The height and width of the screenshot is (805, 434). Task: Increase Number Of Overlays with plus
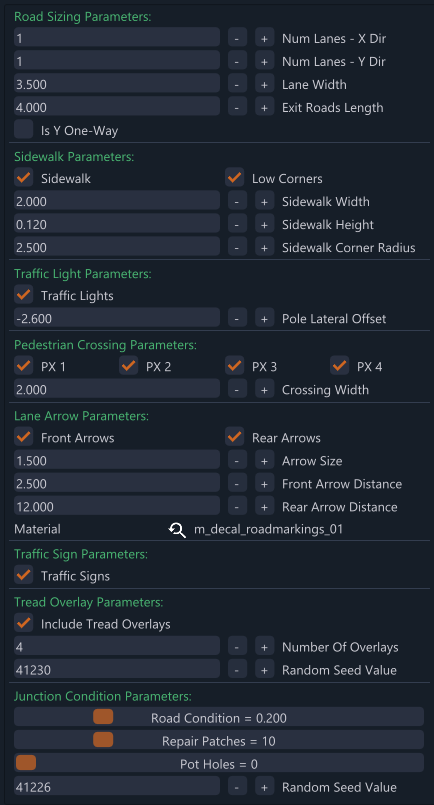[x=265, y=647]
